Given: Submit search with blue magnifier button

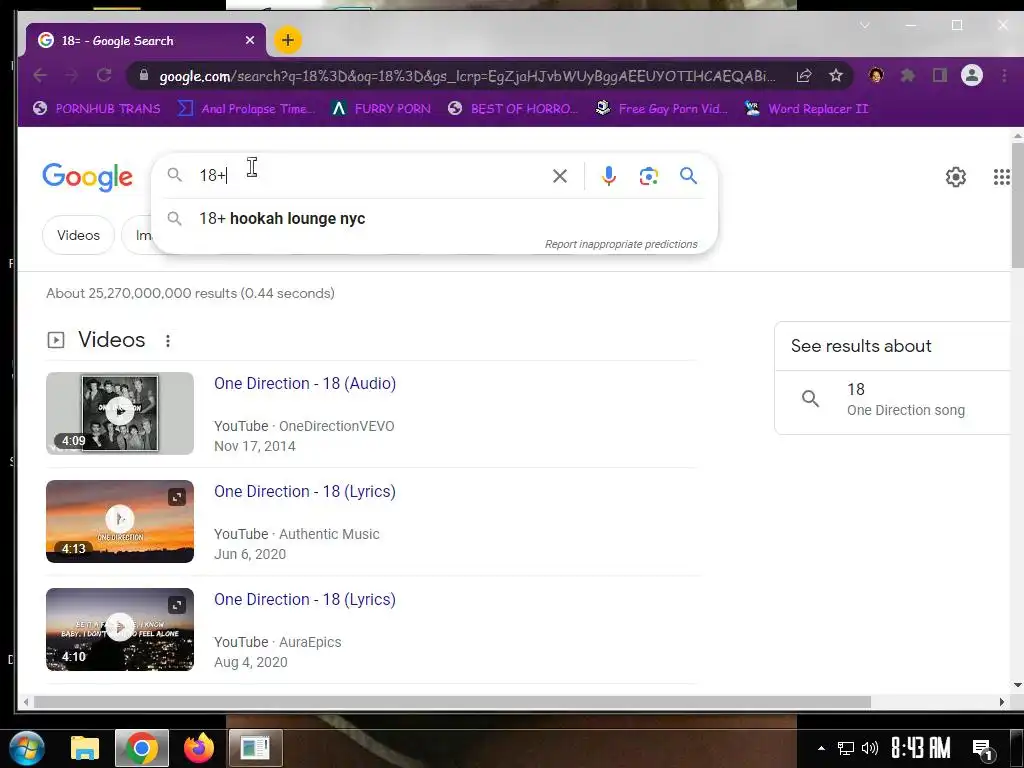Looking at the screenshot, I should coord(688,176).
